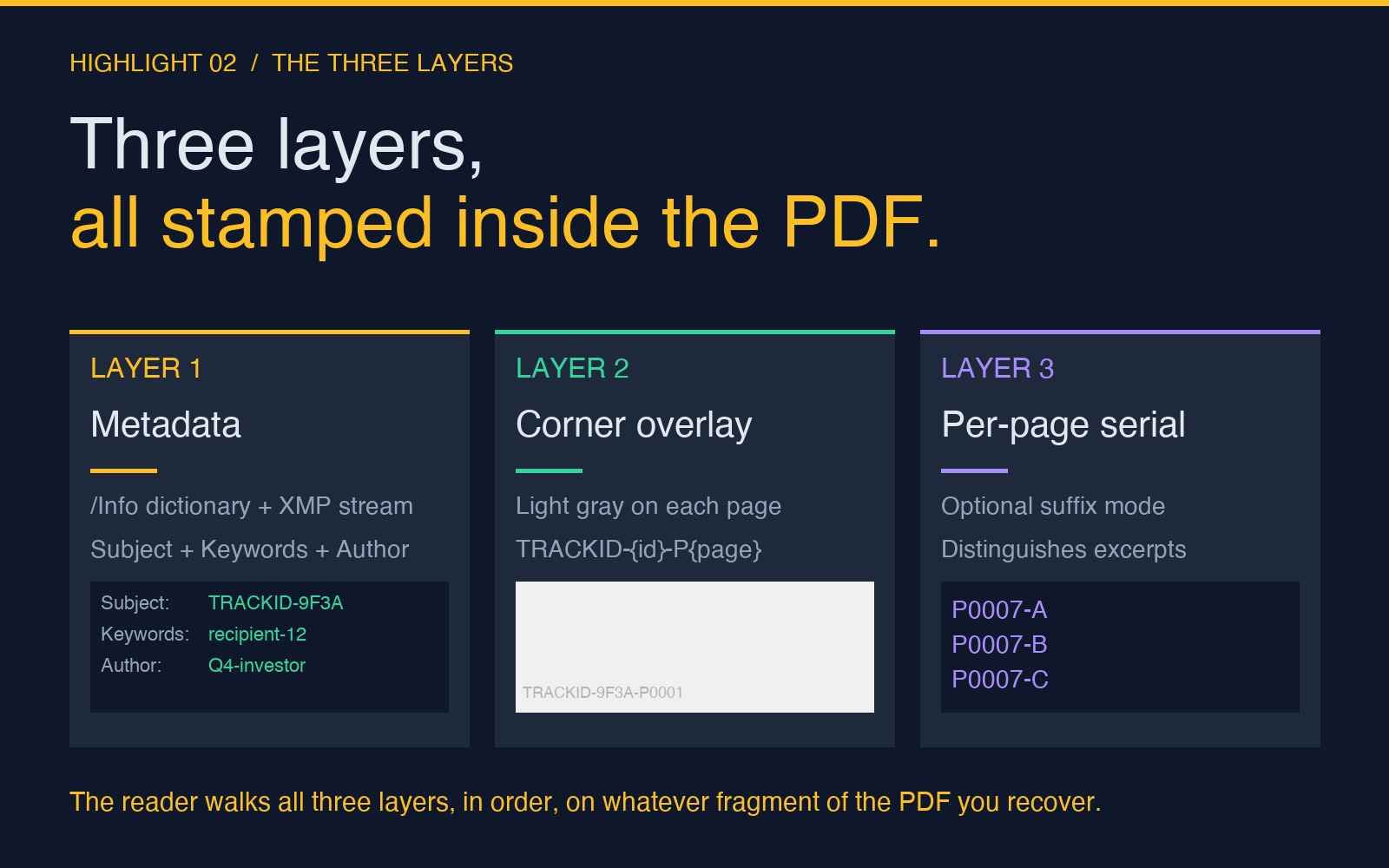
Task: Click the 'TRACKID-9F3A-P0001' overlay stamp
Action: [x=602, y=693]
